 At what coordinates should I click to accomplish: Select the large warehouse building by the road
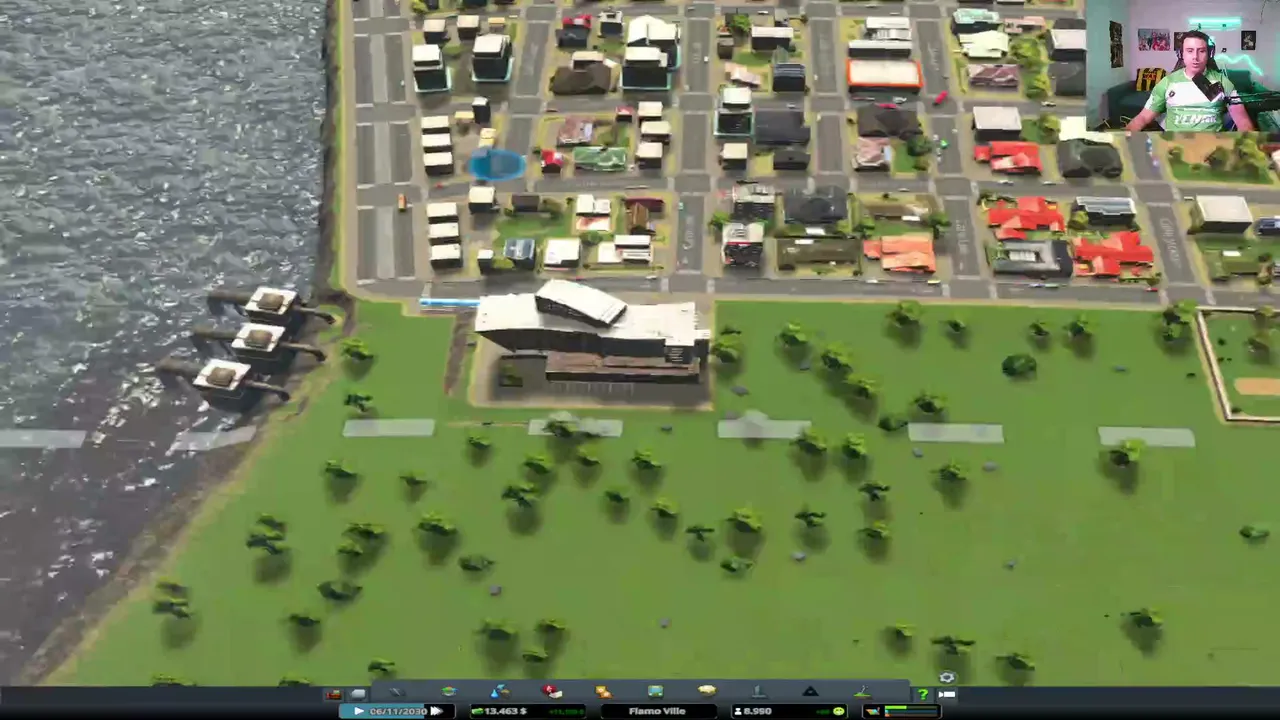[592, 333]
